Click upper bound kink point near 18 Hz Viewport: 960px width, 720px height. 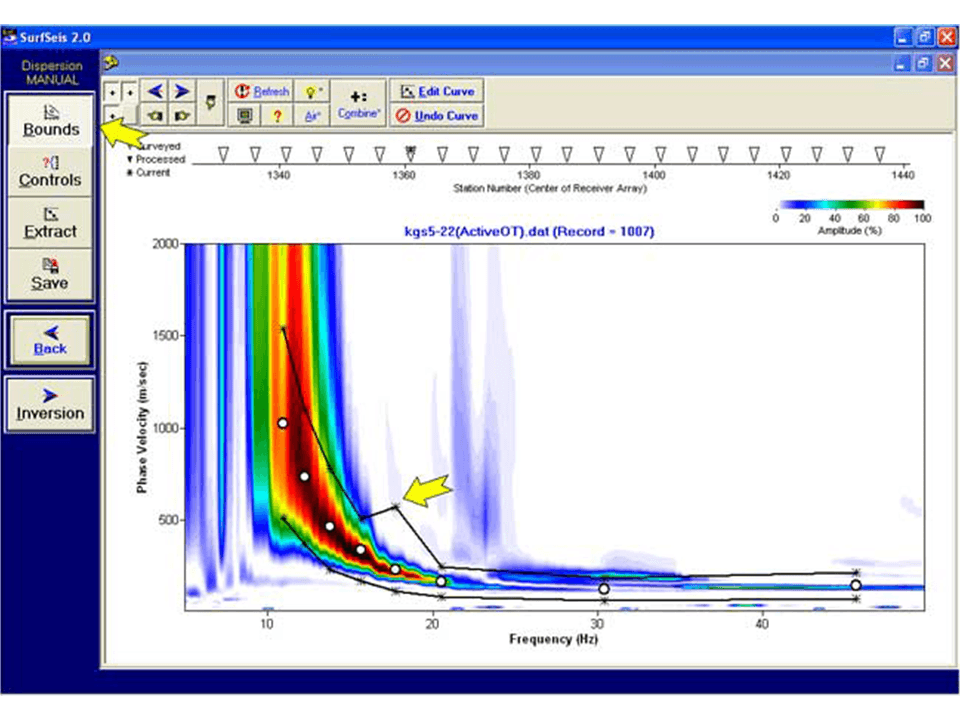click(396, 506)
